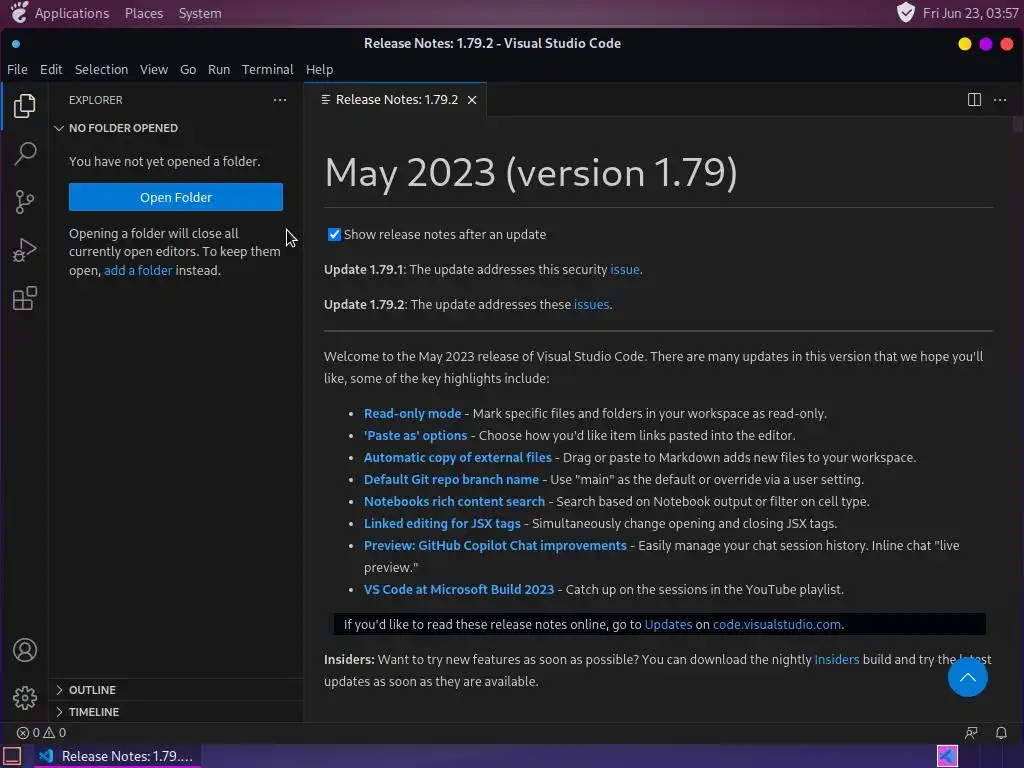Click the purple maximize window button

click(985, 44)
